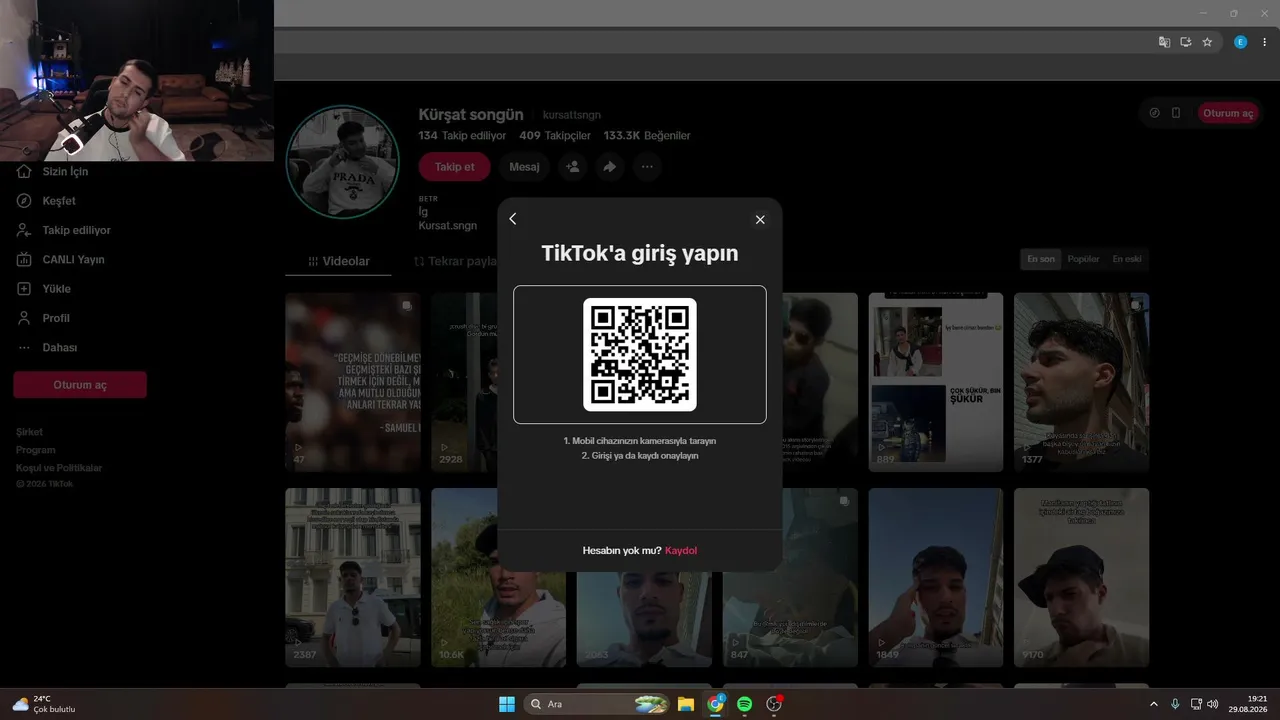The height and width of the screenshot is (720, 1280).
Task: Open Koşul ve Politikalar link
Action: tap(59, 468)
